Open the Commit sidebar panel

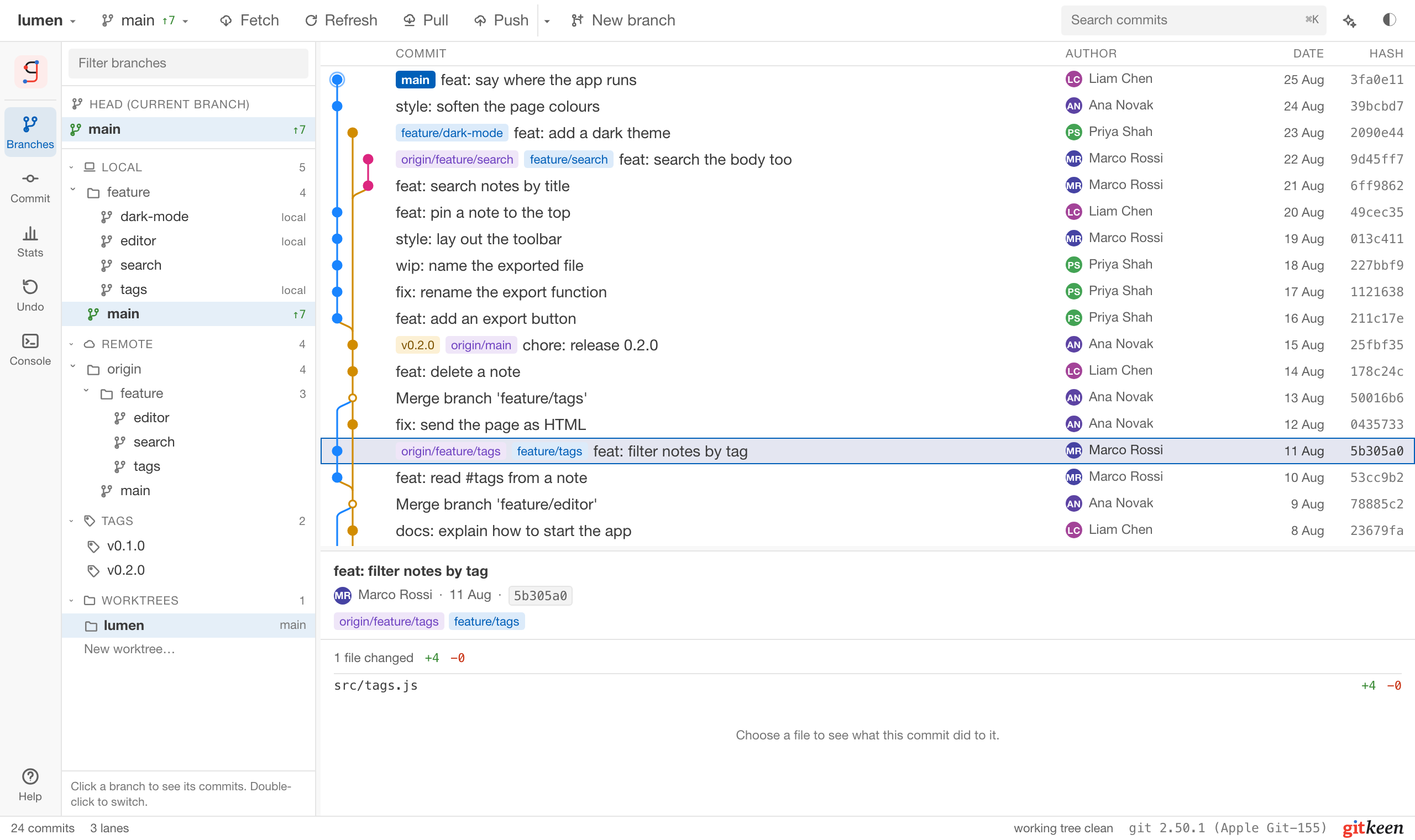30,187
